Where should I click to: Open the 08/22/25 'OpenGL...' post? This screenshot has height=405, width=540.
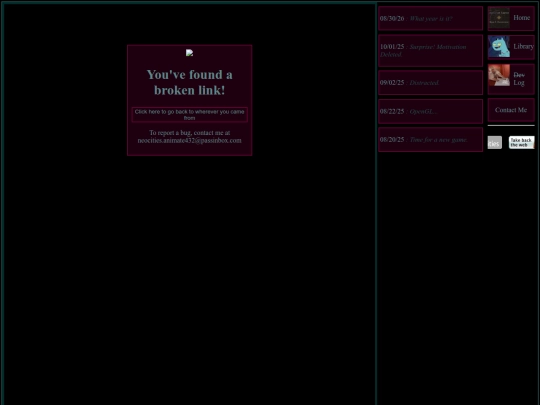[x=430, y=112]
